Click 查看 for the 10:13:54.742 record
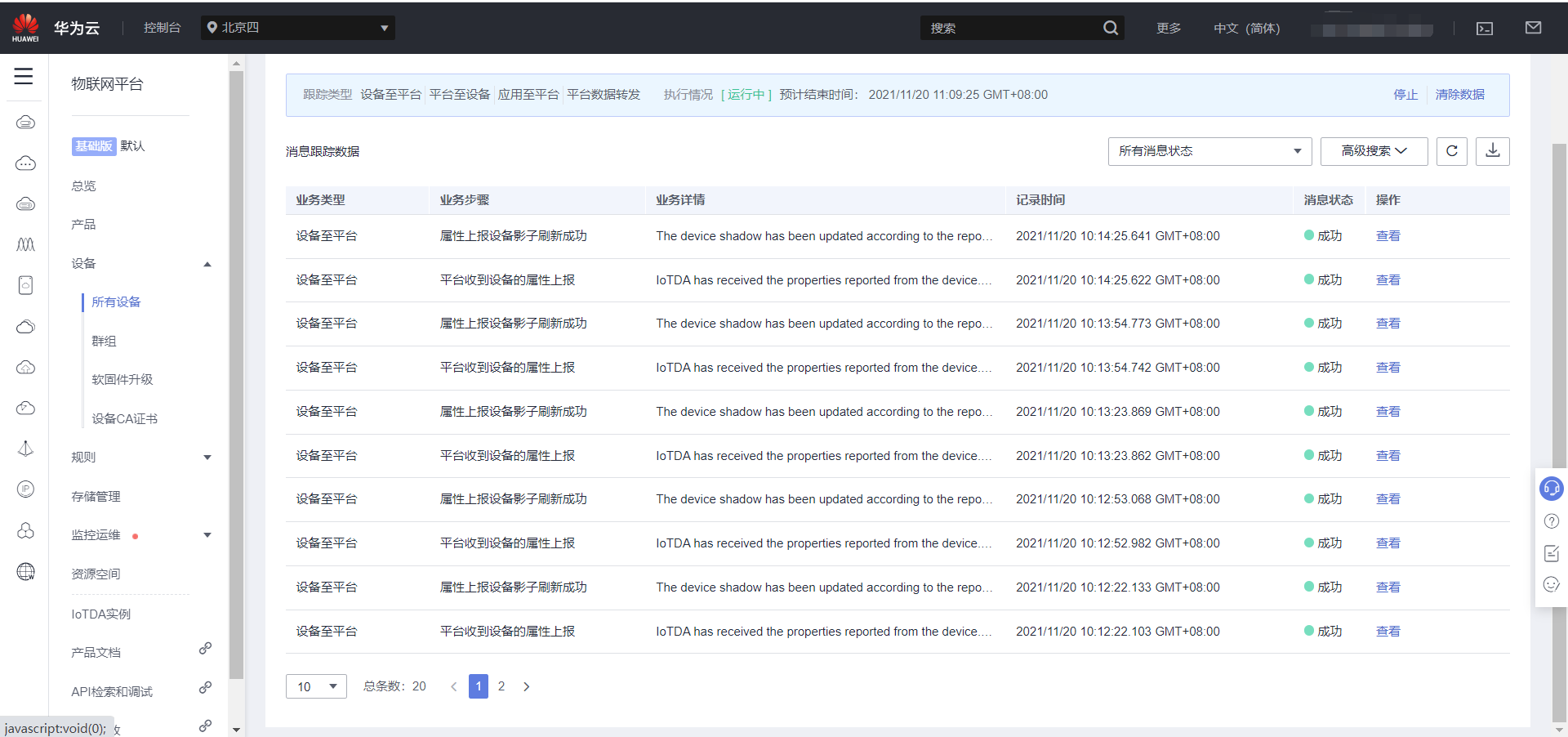 (1388, 368)
